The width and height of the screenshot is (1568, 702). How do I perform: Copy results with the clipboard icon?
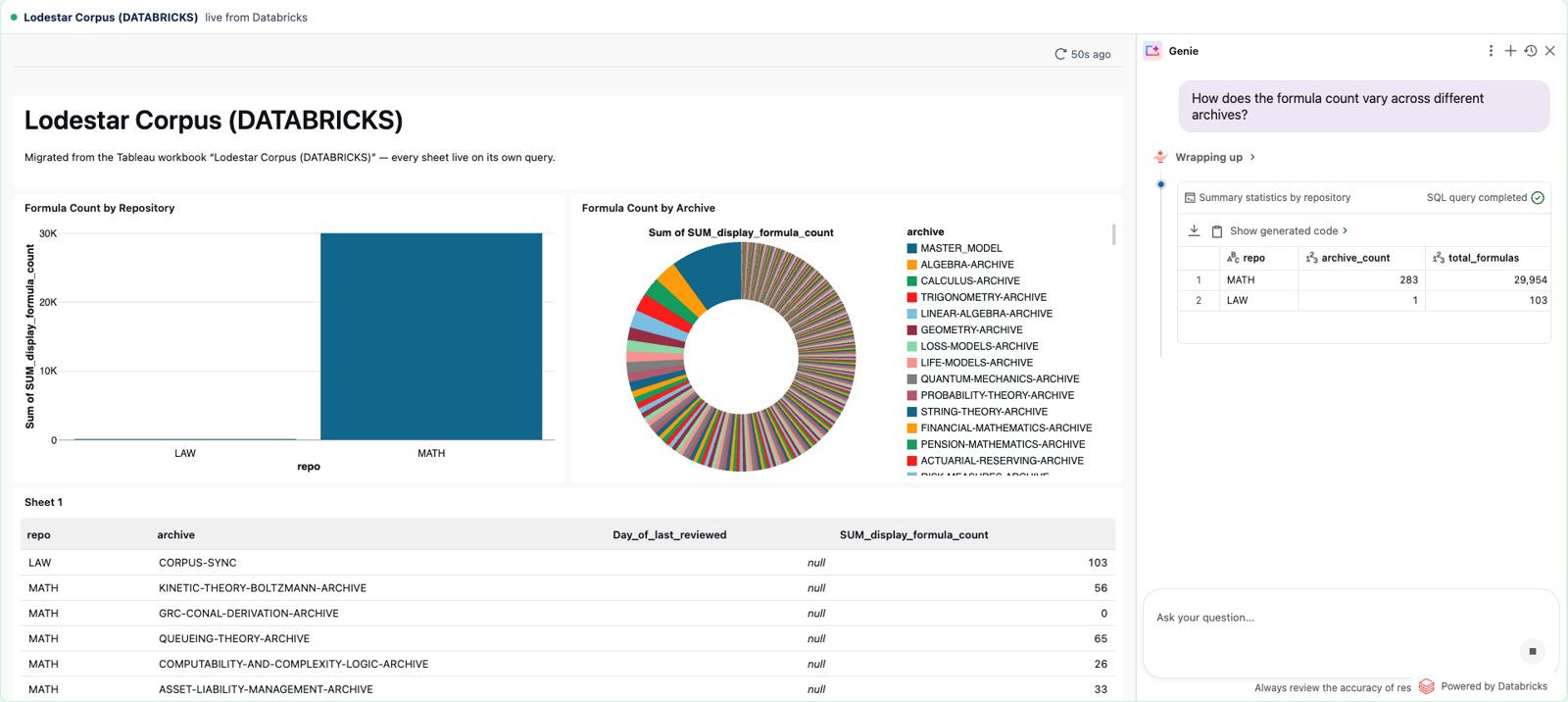pos(1216,231)
